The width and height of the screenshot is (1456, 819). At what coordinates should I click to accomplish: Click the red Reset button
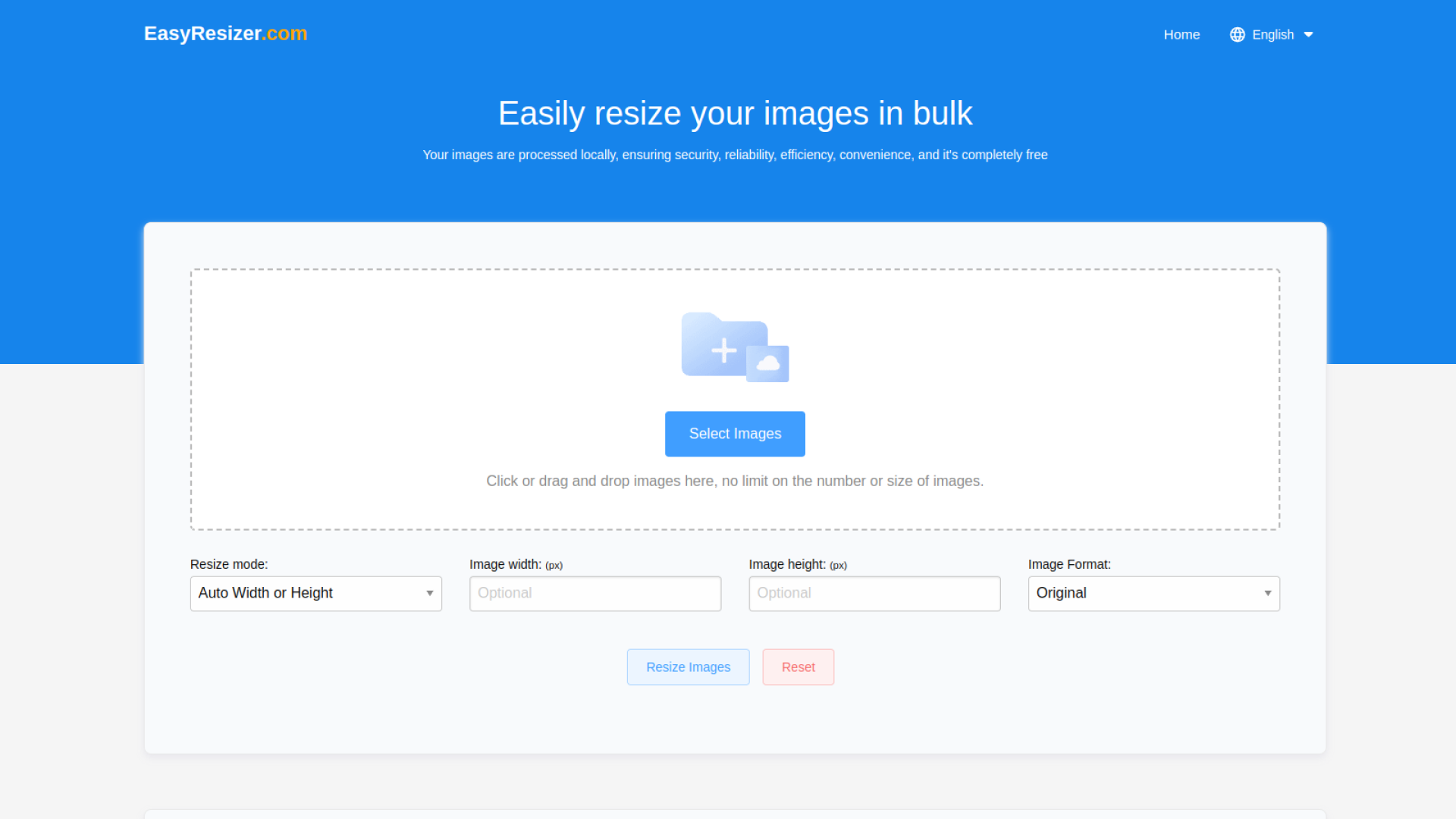click(x=798, y=667)
